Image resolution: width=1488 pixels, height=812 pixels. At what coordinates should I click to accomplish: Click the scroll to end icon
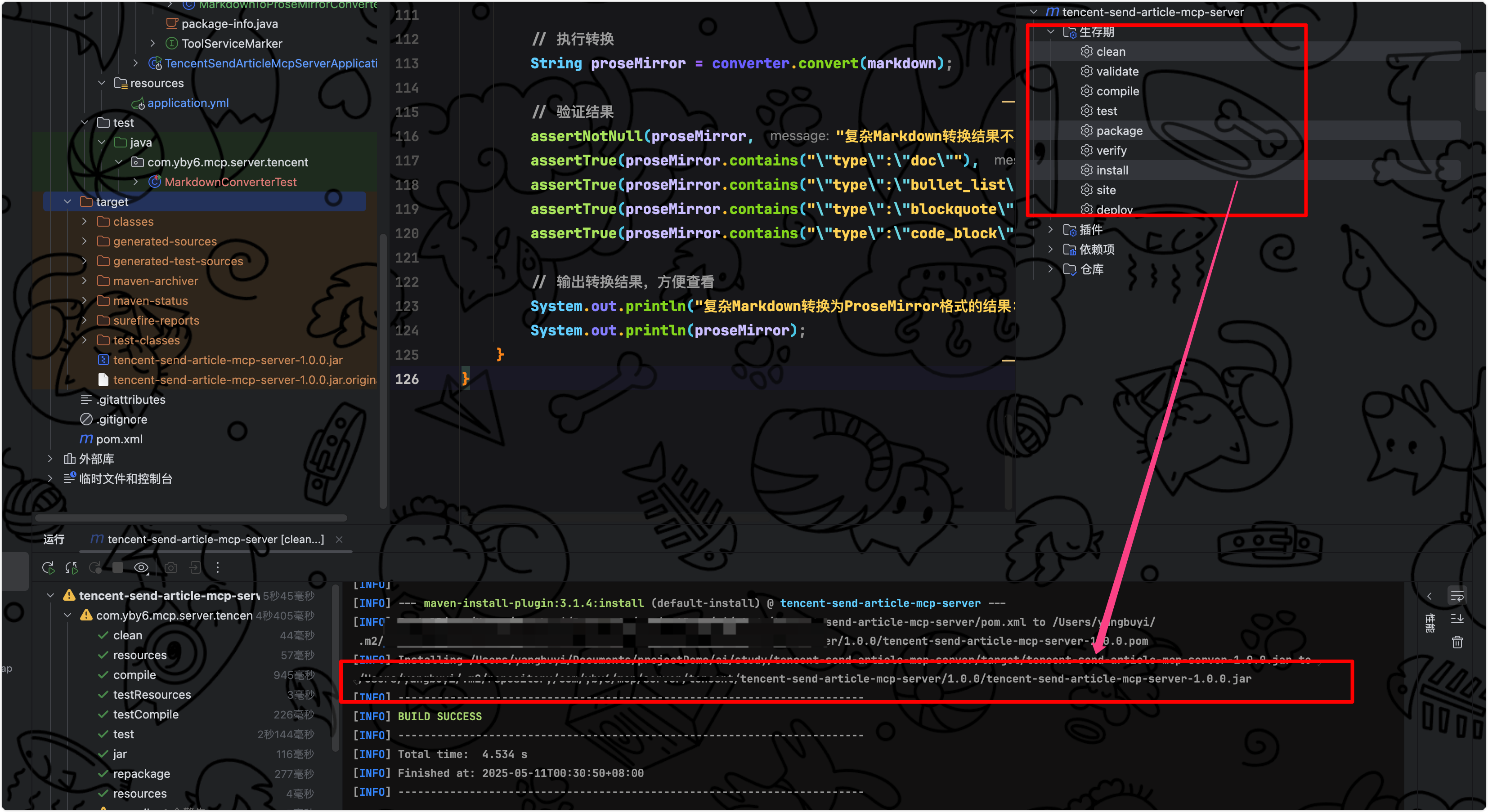1457,619
